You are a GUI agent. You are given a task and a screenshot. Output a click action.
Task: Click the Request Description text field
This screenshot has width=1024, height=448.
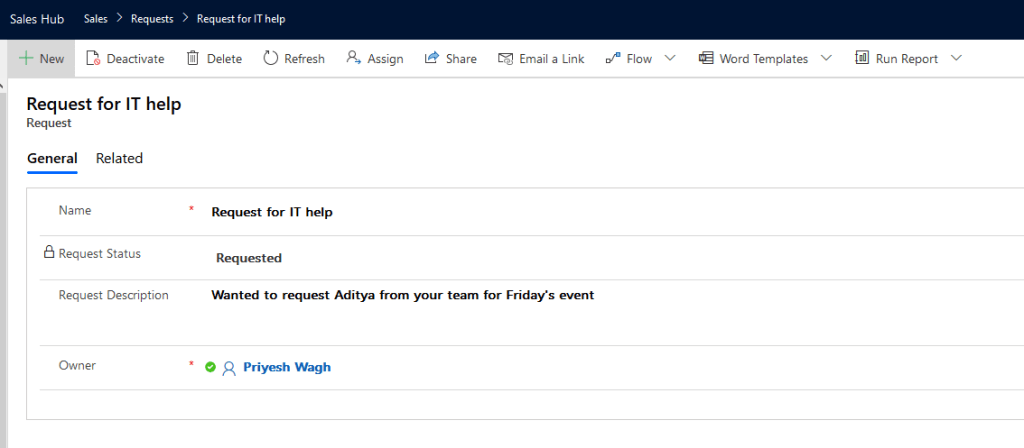pyautogui.click(x=402, y=295)
